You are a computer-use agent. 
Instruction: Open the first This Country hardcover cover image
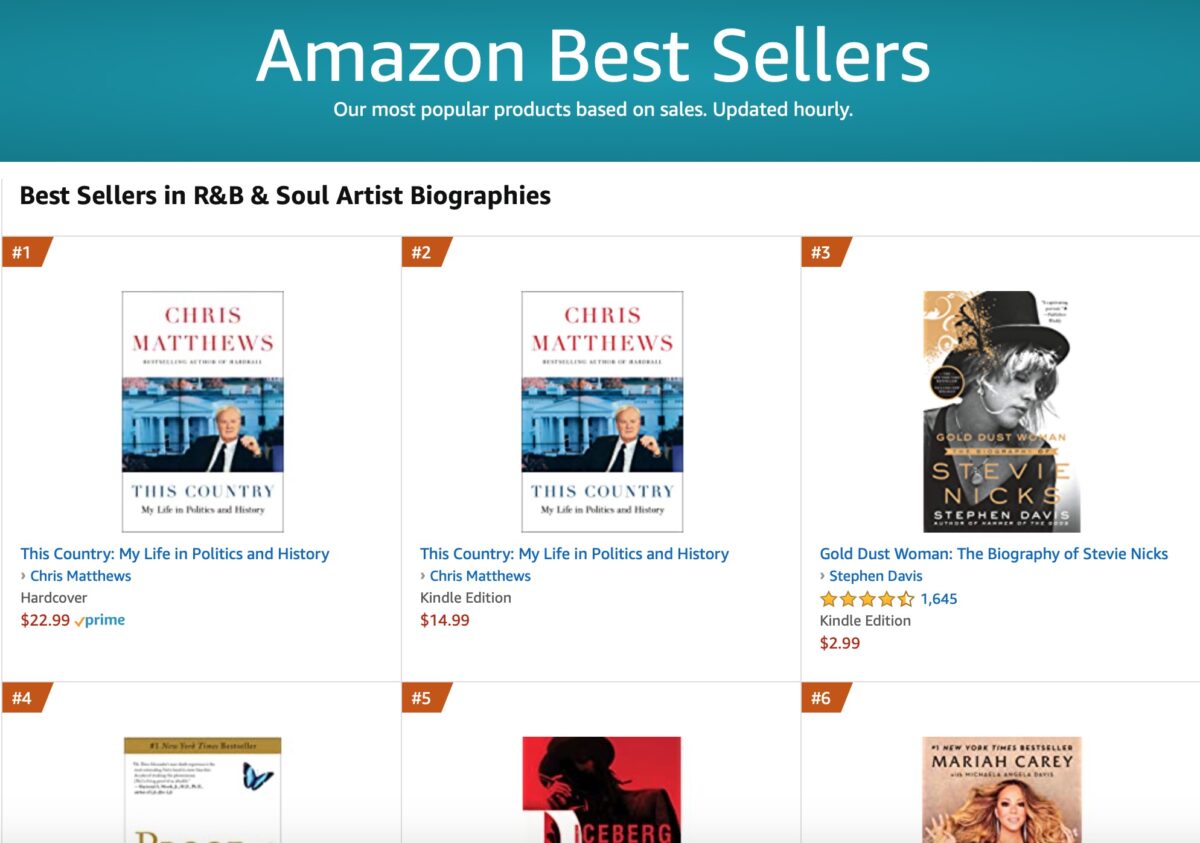203,411
